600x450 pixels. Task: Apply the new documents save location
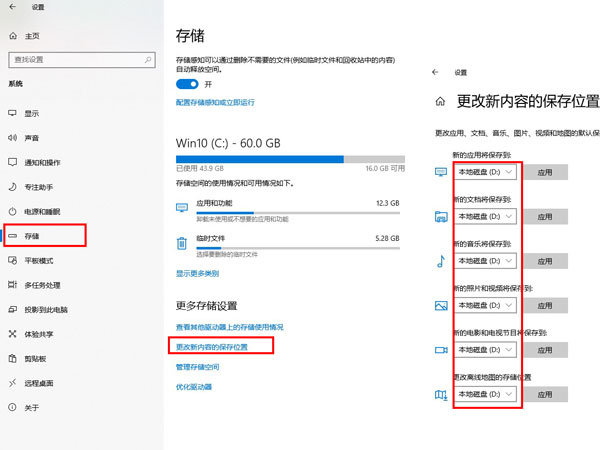coord(545,217)
